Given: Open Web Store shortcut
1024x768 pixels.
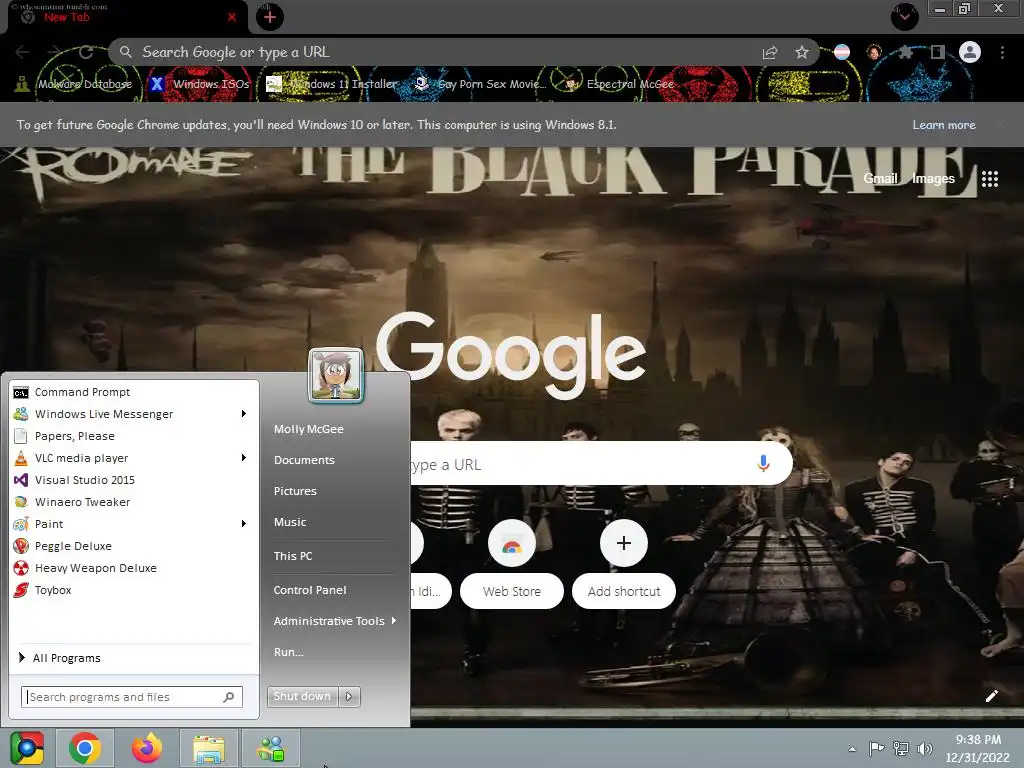Looking at the screenshot, I should 512,566.
